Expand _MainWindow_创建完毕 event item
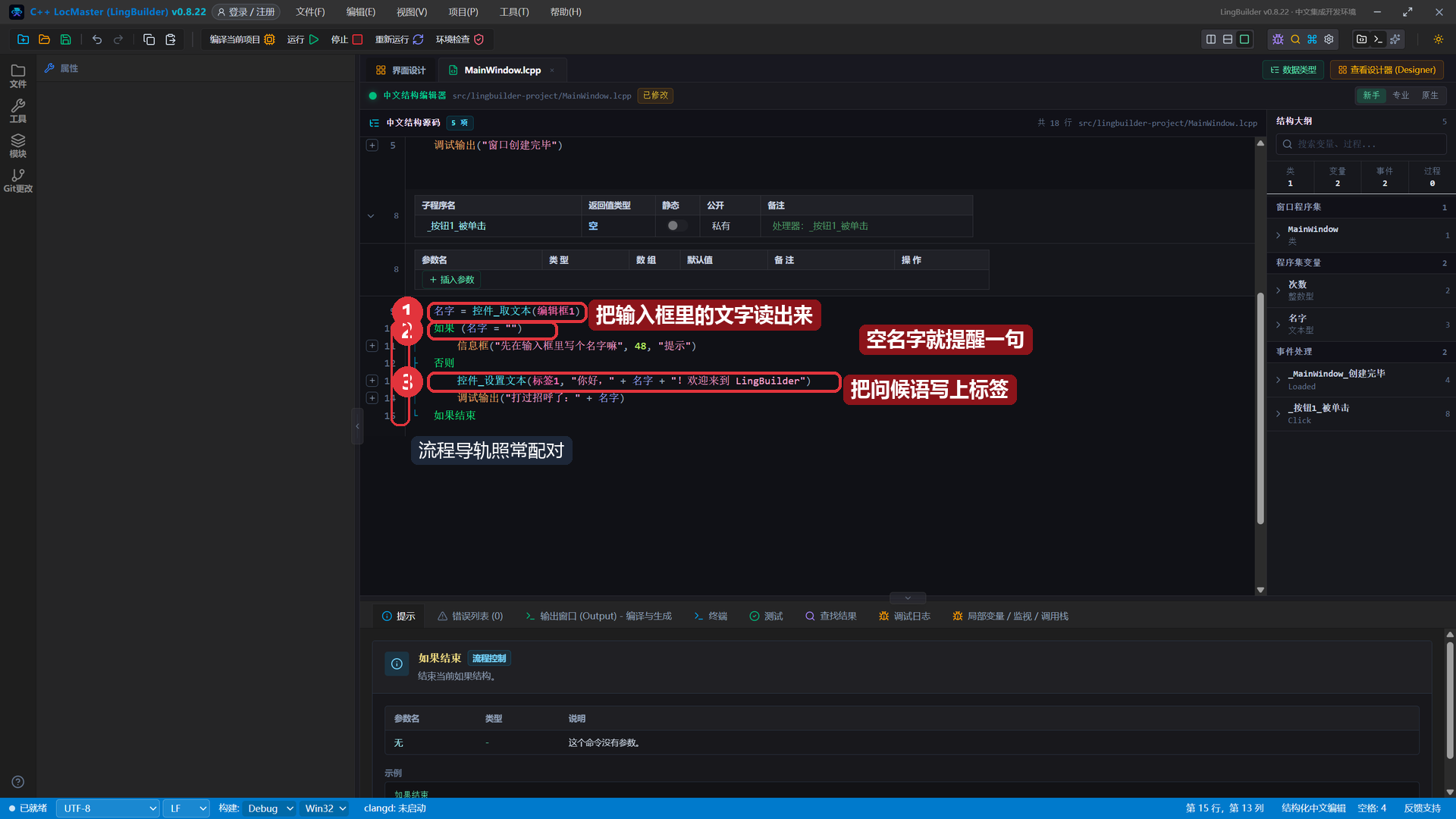This screenshot has width=1456, height=819. click(x=1278, y=380)
